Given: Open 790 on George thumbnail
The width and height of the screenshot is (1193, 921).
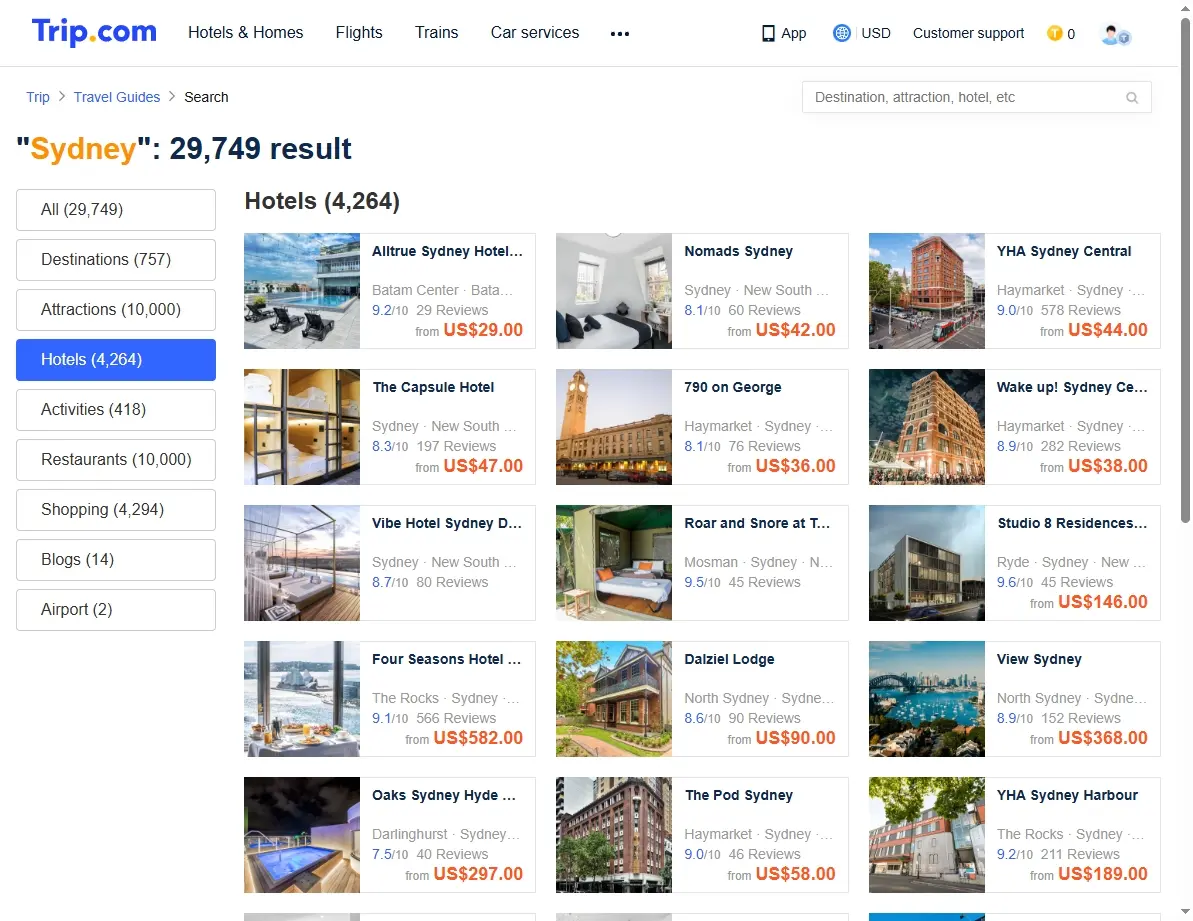Looking at the screenshot, I should 614,427.
